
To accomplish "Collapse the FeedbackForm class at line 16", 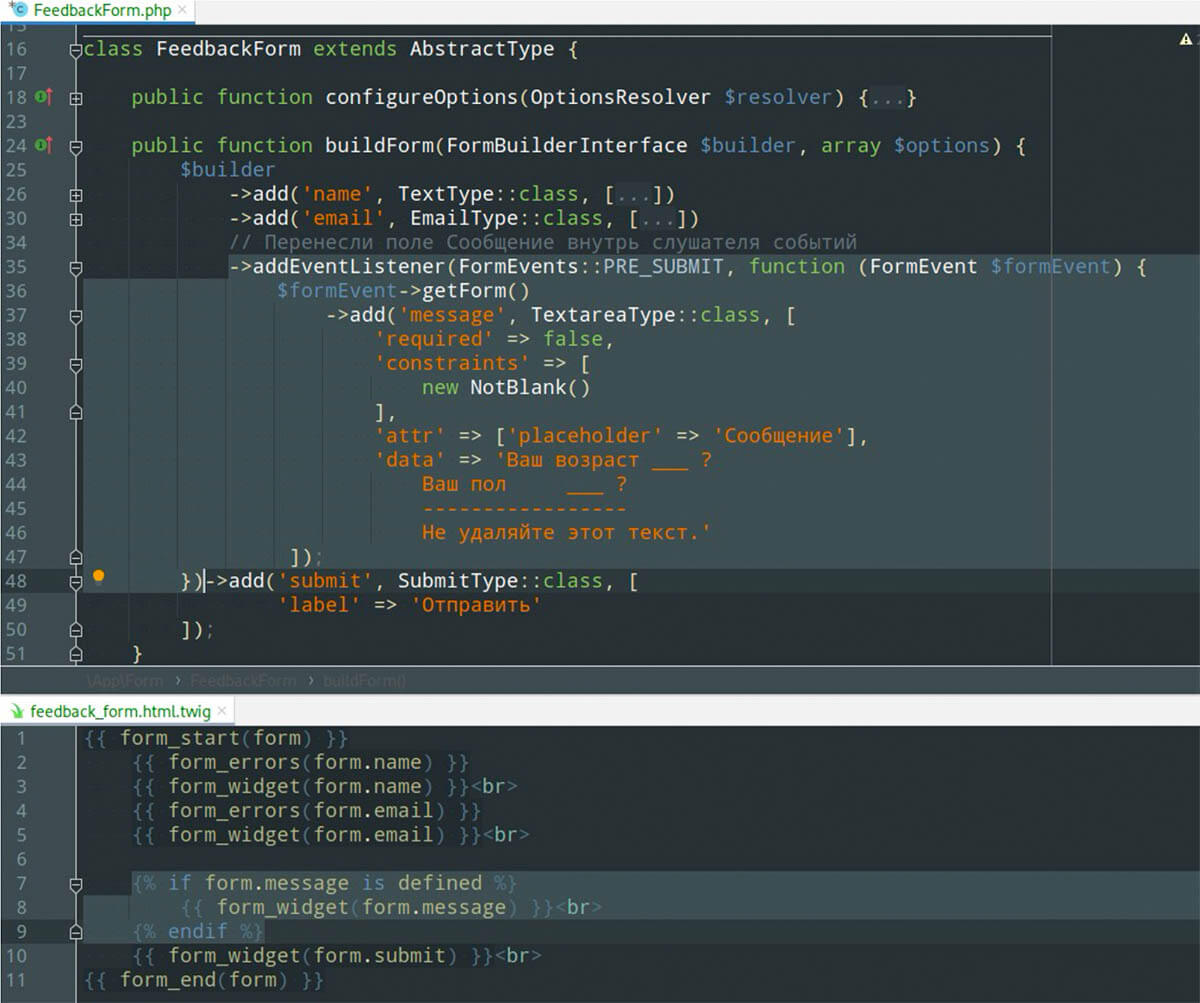I will point(76,50).
